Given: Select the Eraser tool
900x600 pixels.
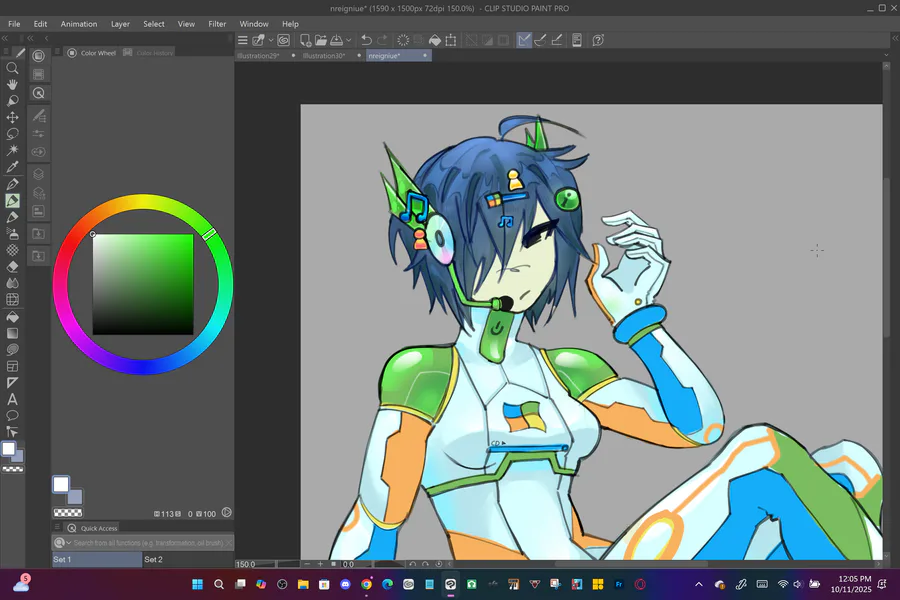Looking at the screenshot, I should 13,266.
